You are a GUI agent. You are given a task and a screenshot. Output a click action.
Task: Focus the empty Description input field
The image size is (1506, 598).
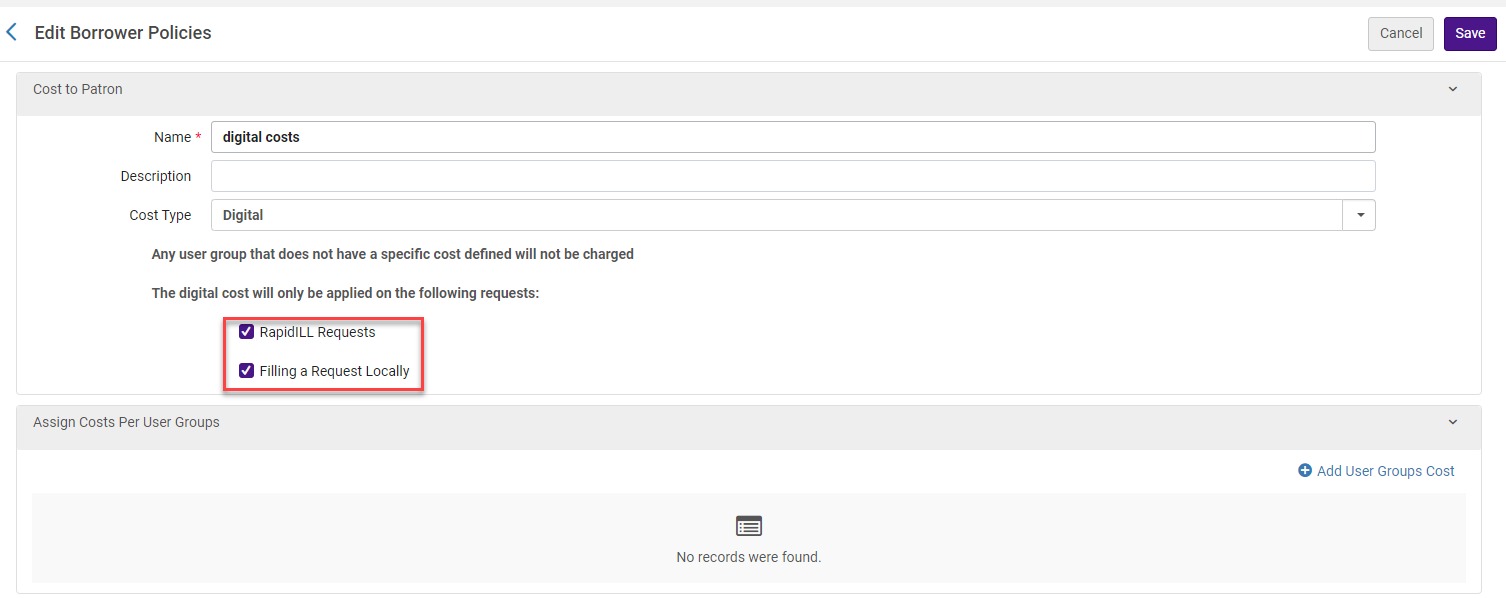[x=792, y=176]
